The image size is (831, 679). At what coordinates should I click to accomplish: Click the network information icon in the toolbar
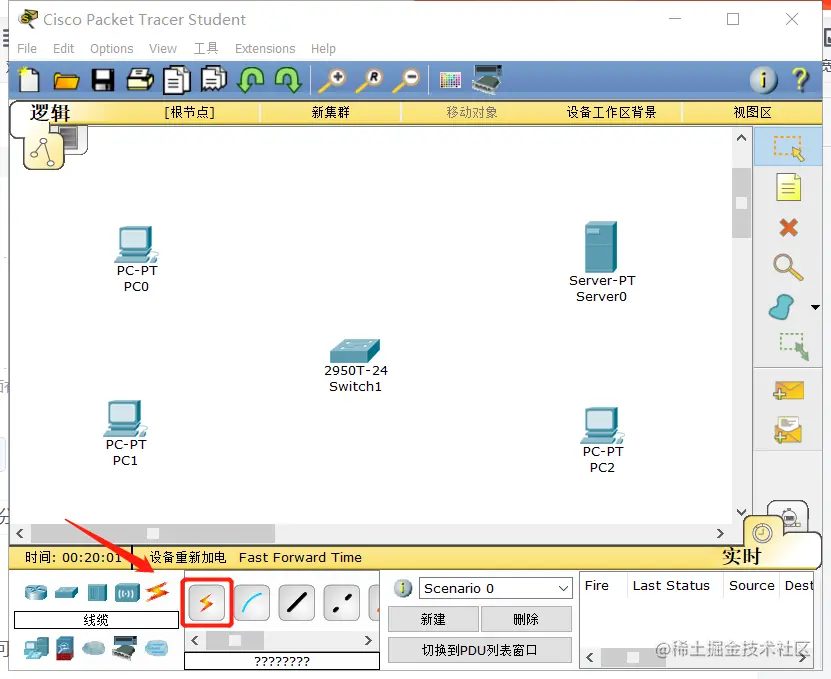click(x=764, y=80)
